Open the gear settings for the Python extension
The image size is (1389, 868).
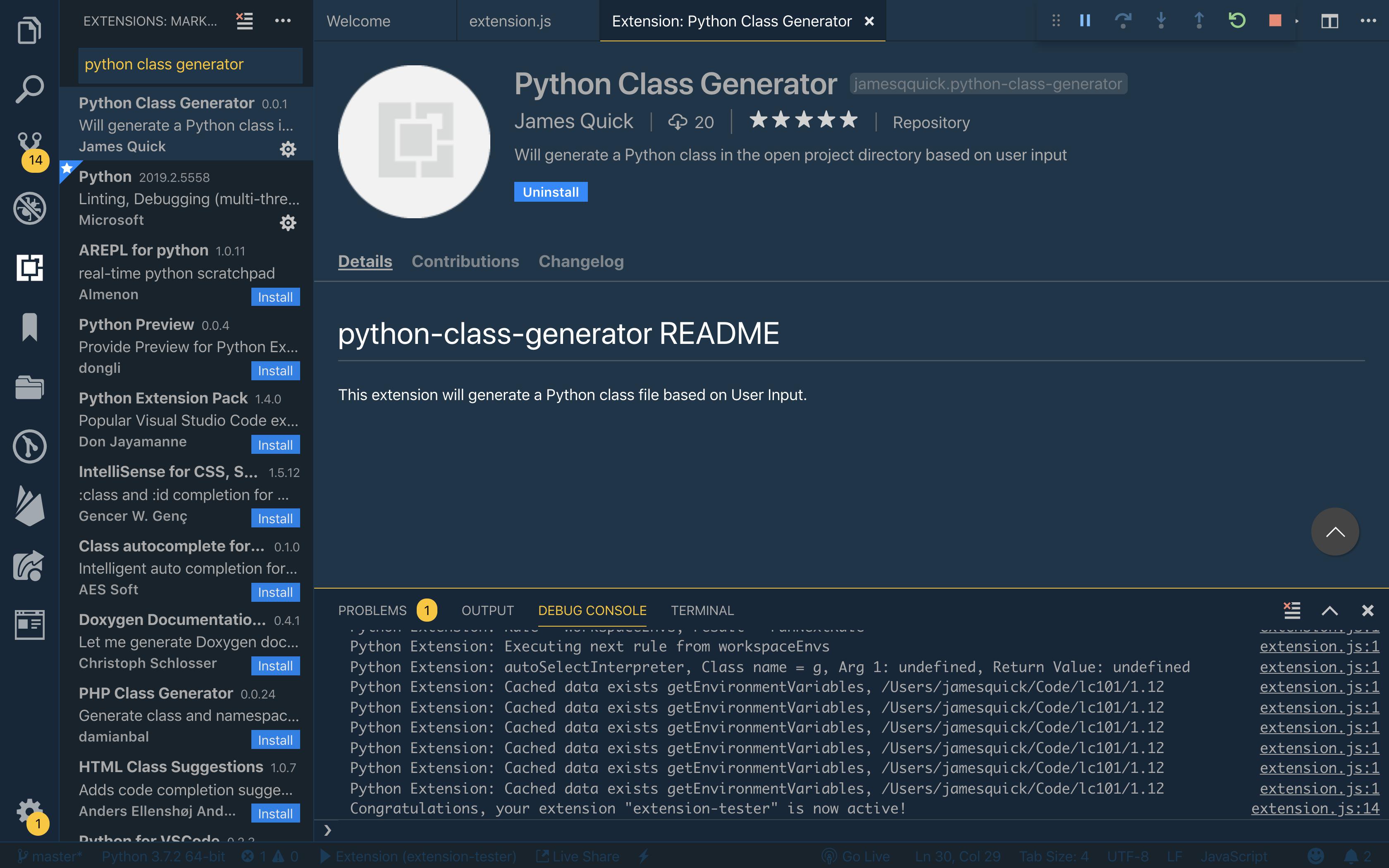[x=289, y=223]
